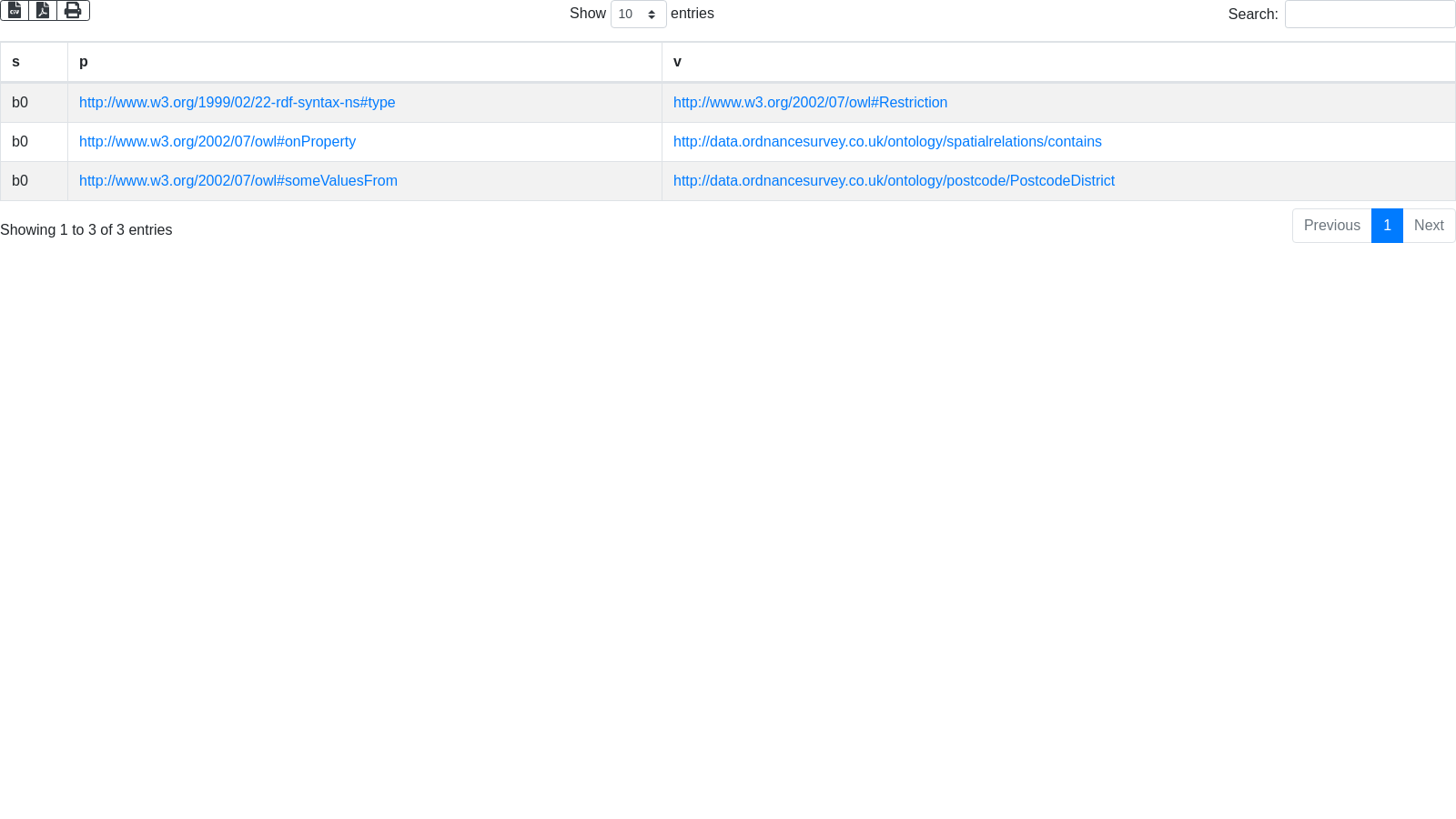The image size is (1456, 819).
Task: Go to the Next page
Action: coord(1429,226)
